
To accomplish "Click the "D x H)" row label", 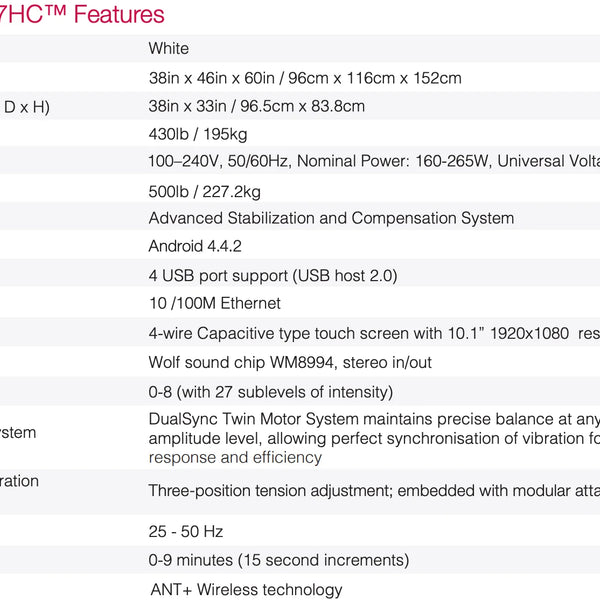I will pyautogui.click(x=27, y=106).
